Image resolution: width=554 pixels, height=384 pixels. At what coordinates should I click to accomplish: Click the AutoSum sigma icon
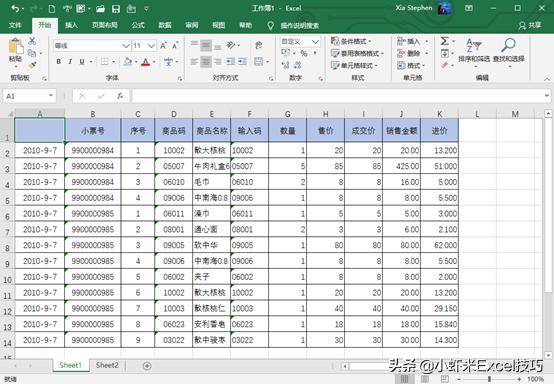point(444,41)
